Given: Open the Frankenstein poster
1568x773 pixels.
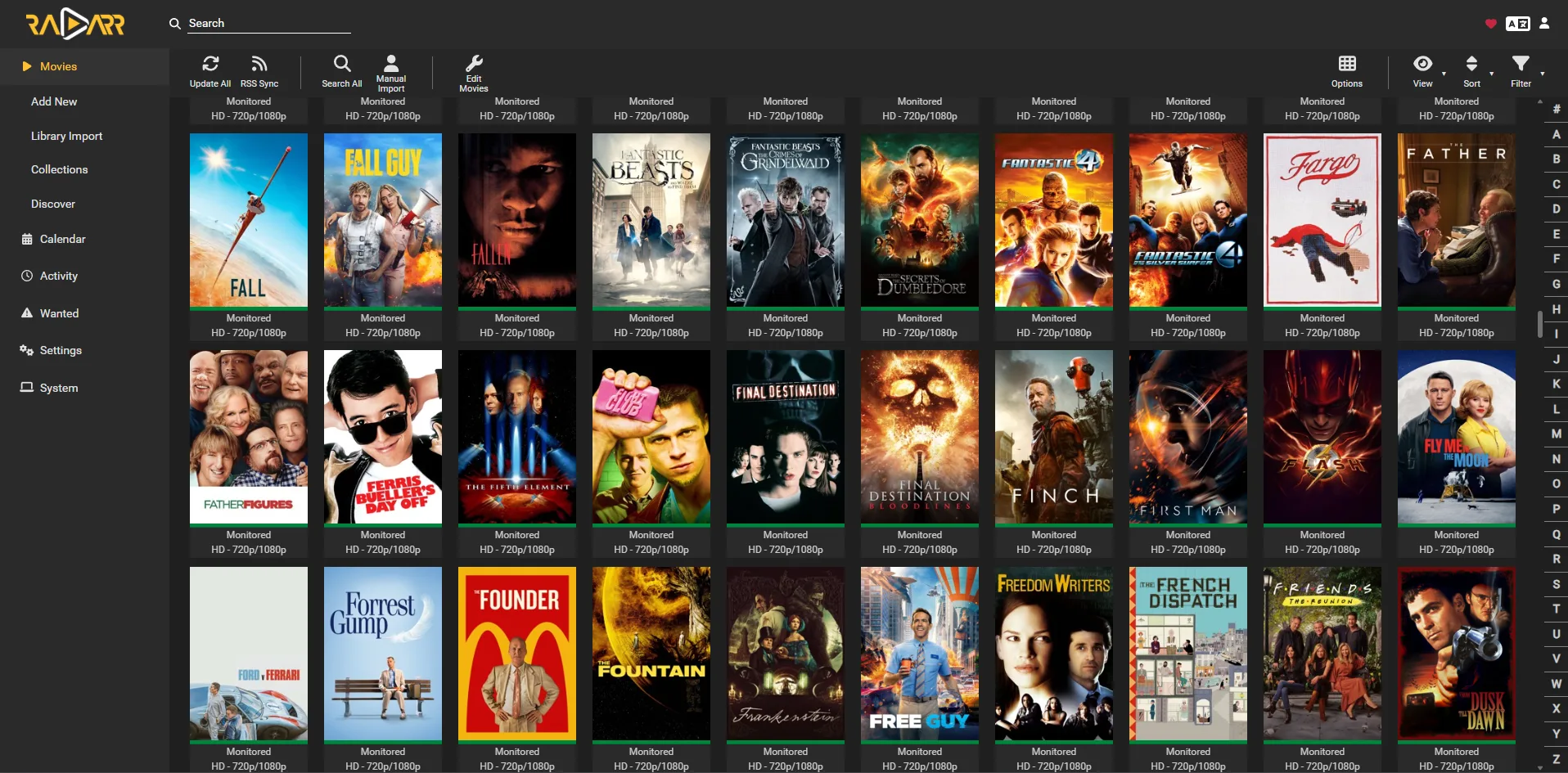Looking at the screenshot, I should (x=786, y=654).
